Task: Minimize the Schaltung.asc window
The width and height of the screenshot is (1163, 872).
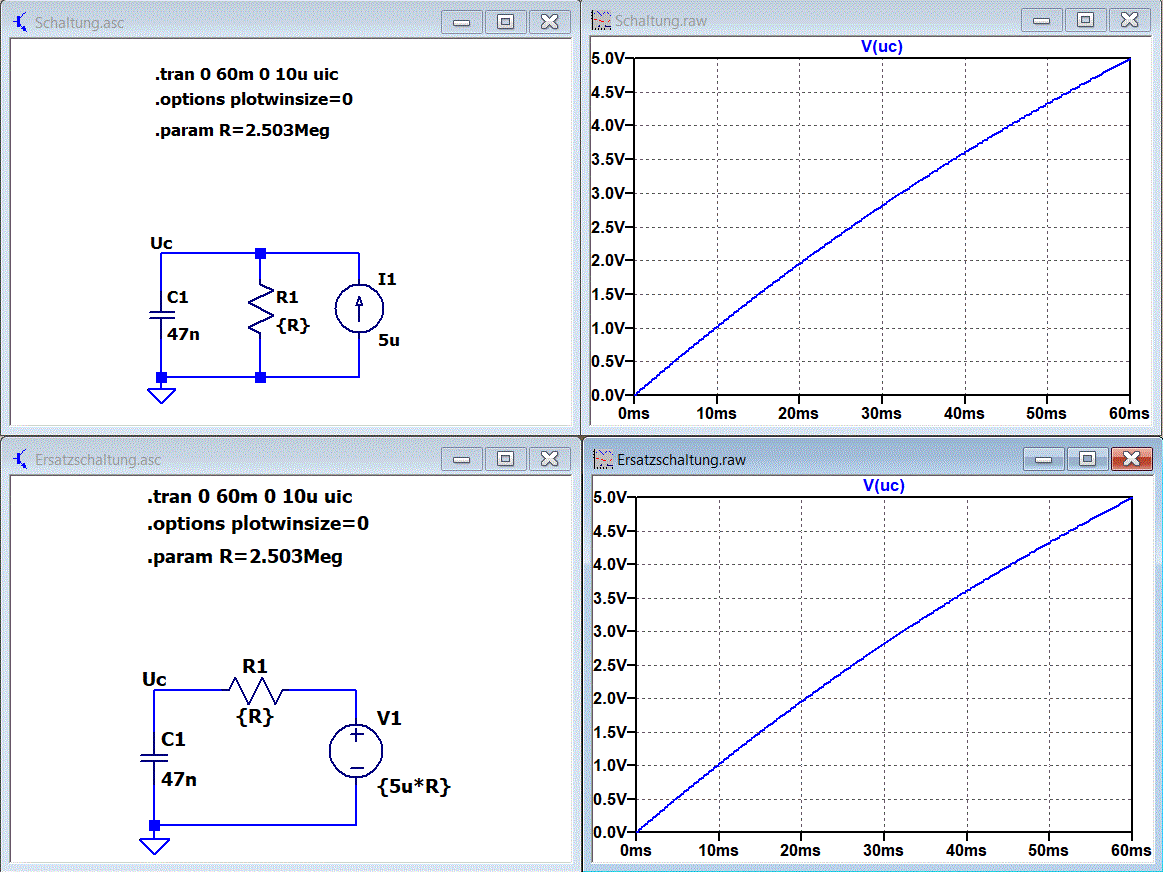Action: (x=461, y=22)
